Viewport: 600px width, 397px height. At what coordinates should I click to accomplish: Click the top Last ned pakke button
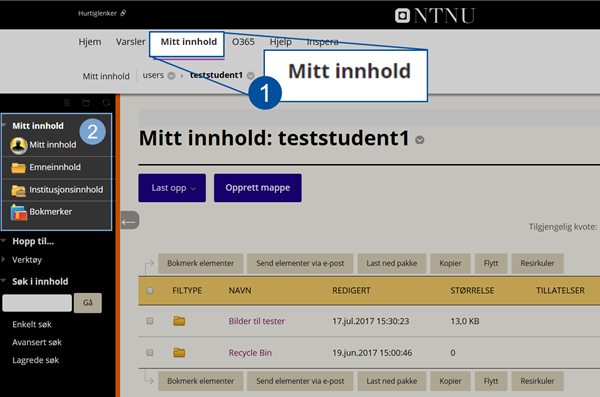392,263
